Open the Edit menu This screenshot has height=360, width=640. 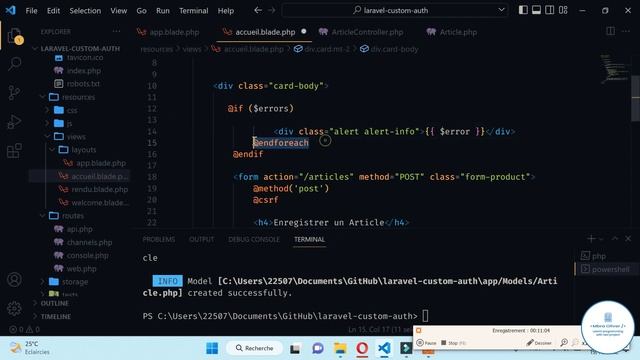53,11
